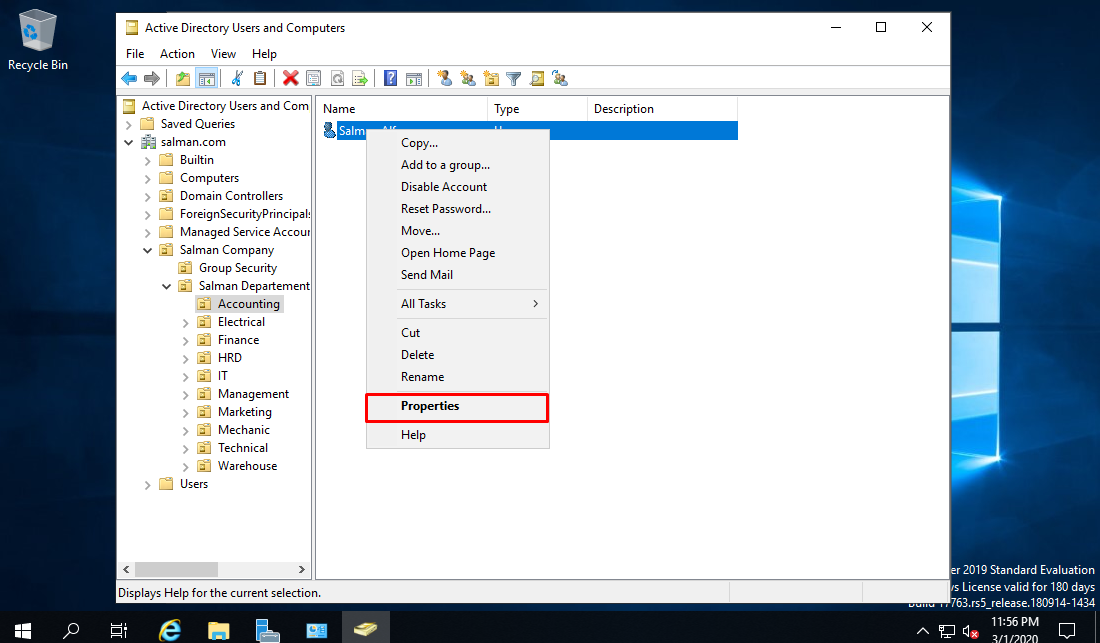Click the Export List icon
The width and height of the screenshot is (1100, 643).
click(x=360, y=79)
